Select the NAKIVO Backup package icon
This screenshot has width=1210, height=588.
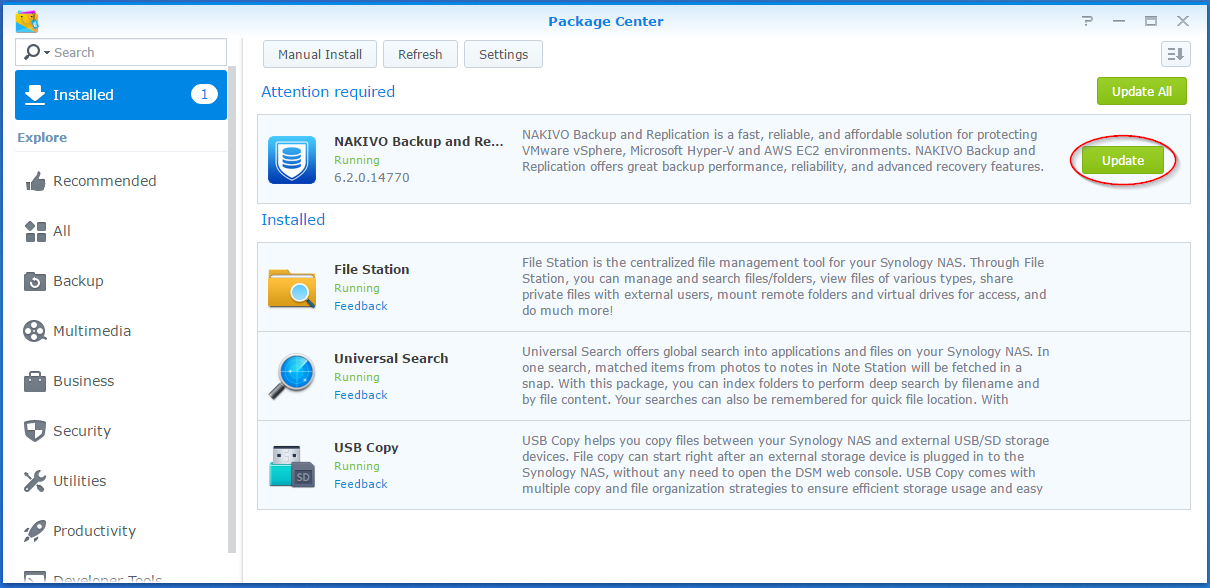click(290, 159)
